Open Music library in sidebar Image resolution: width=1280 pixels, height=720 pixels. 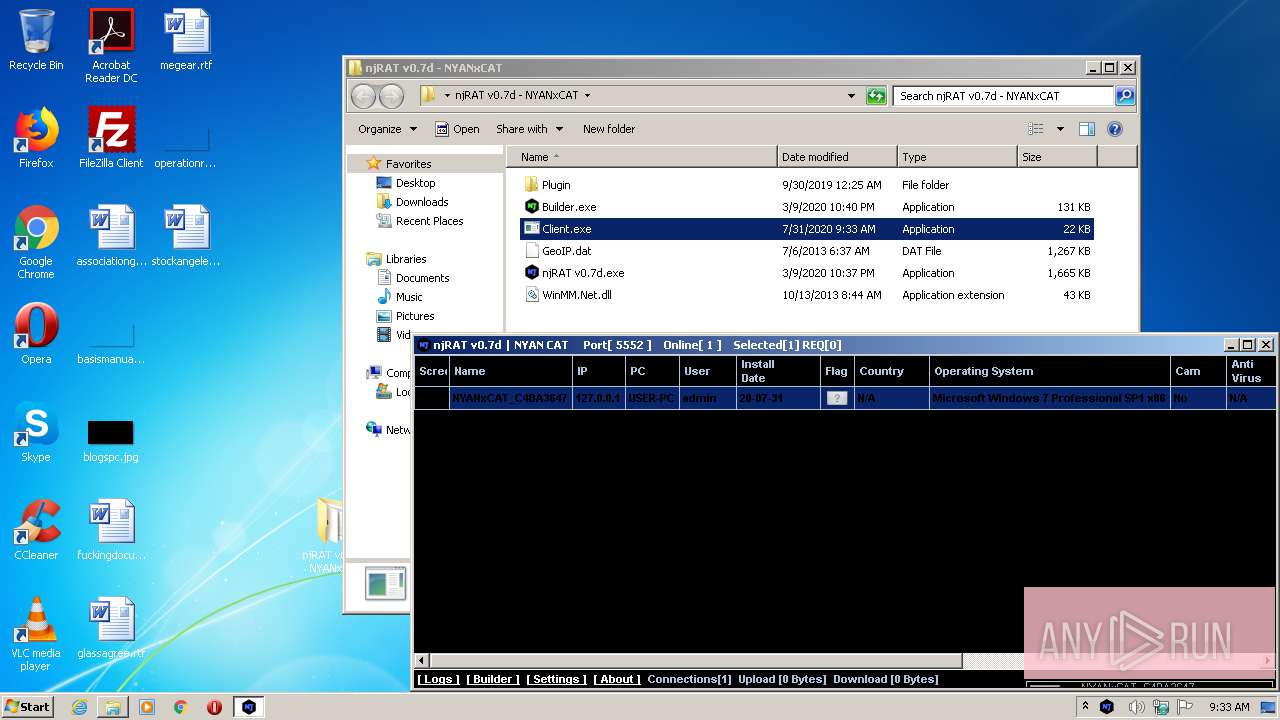click(x=400, y=297)
